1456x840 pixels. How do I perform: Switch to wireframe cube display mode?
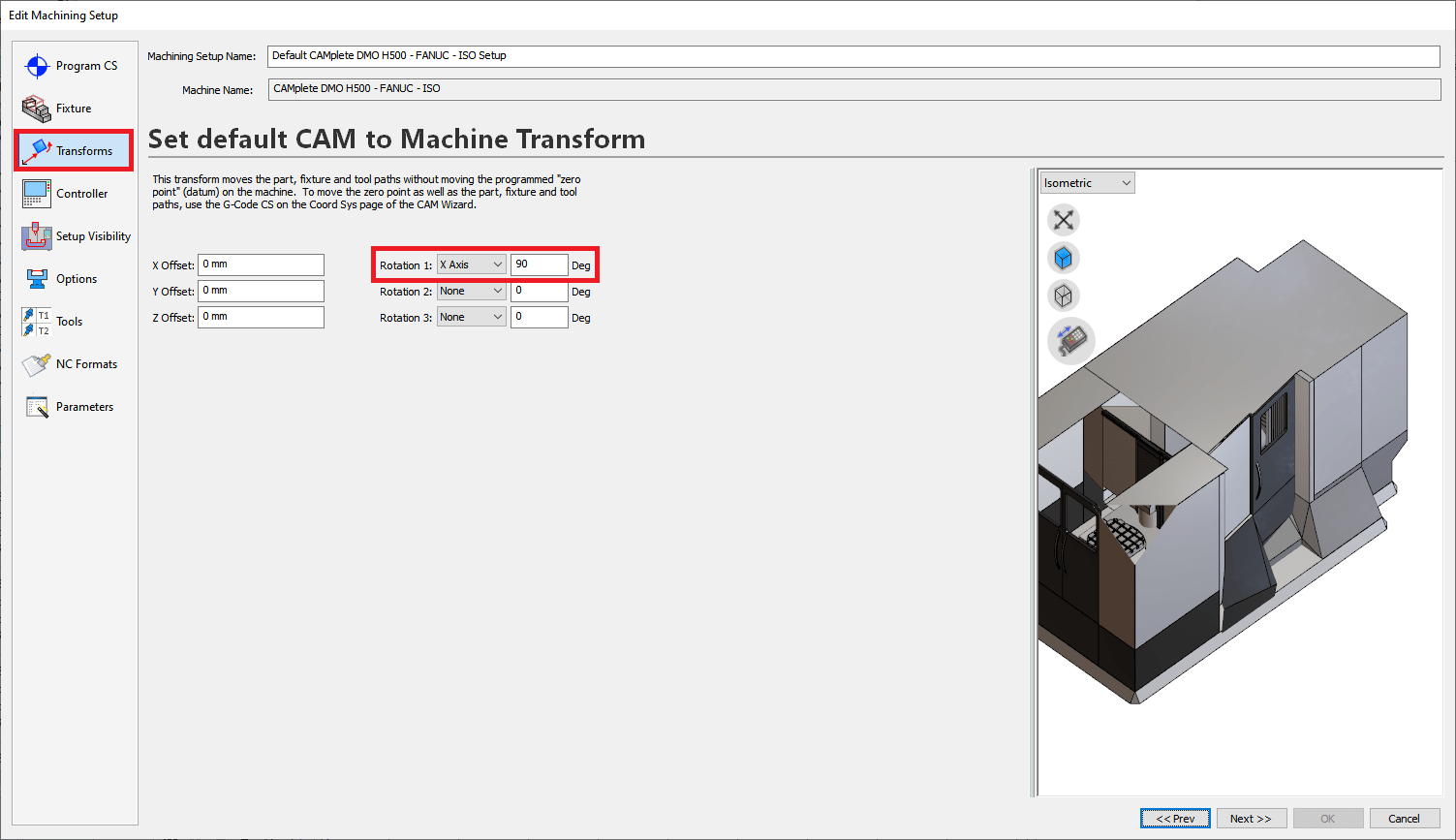tap(1064, 296)
